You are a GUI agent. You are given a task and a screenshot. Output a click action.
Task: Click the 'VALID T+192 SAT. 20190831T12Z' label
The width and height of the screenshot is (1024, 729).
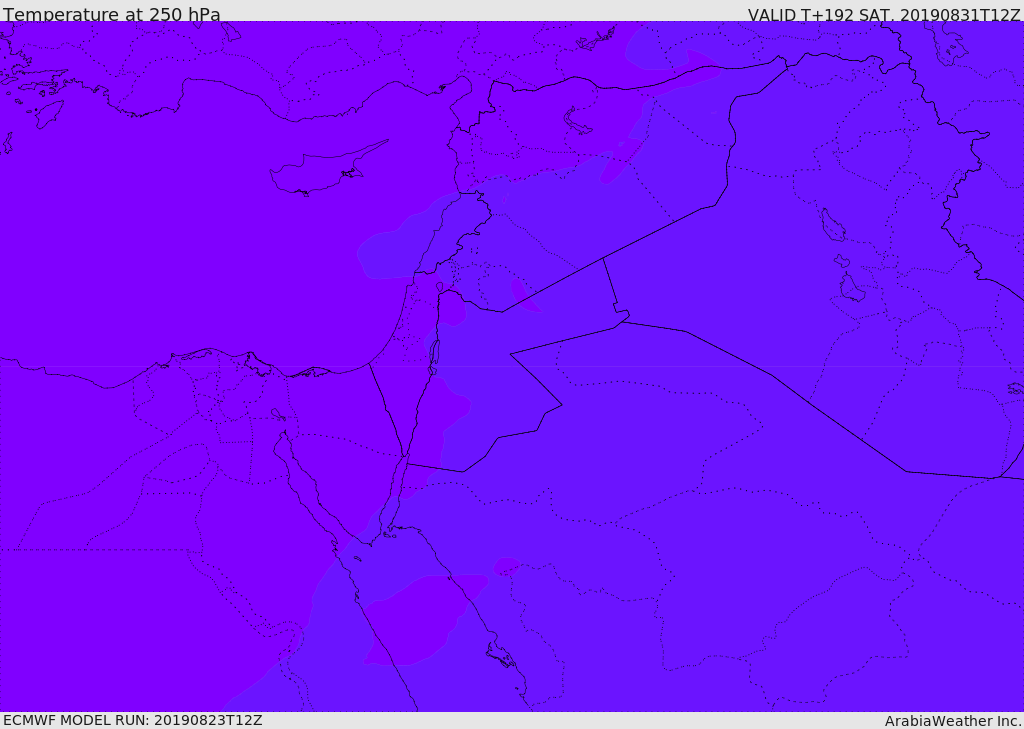pos(884,14)
